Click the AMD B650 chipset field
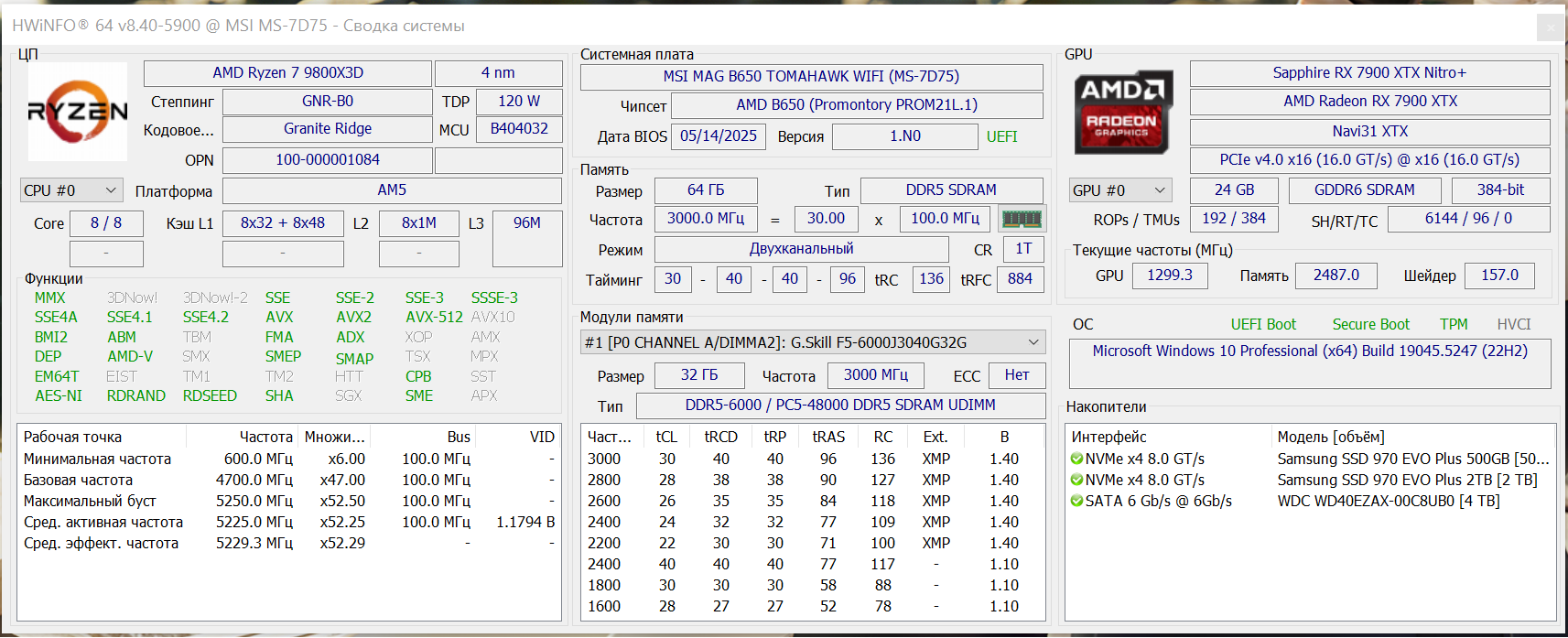Image resolution: width=1568 pixels, height=638 pixels. tap(857, 105)
